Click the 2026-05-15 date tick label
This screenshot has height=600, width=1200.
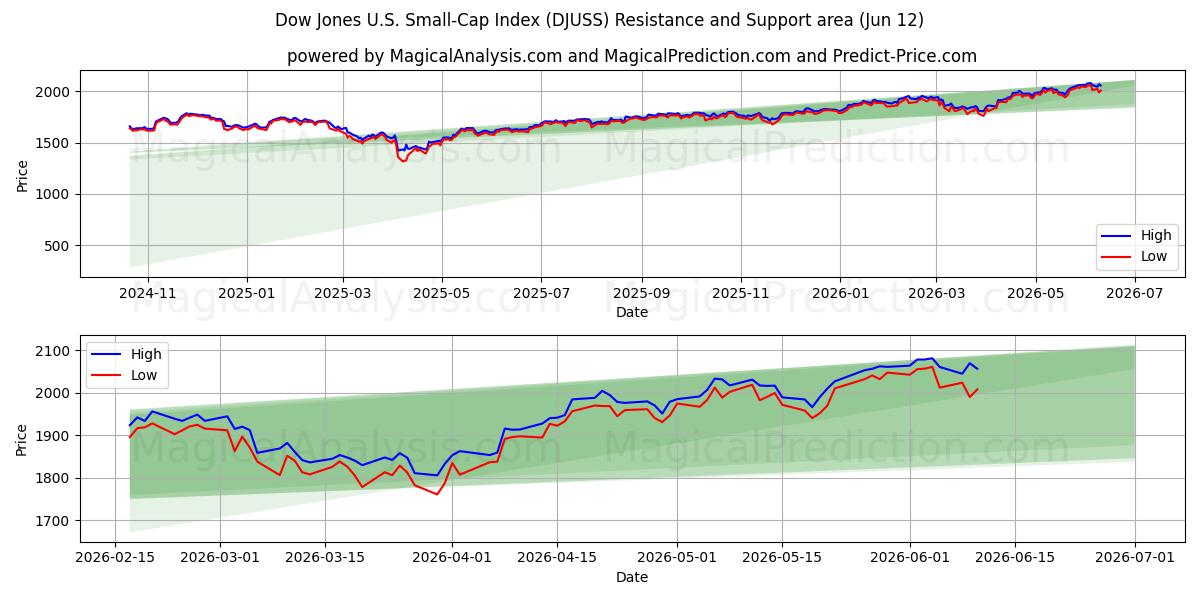click(782, 558)
